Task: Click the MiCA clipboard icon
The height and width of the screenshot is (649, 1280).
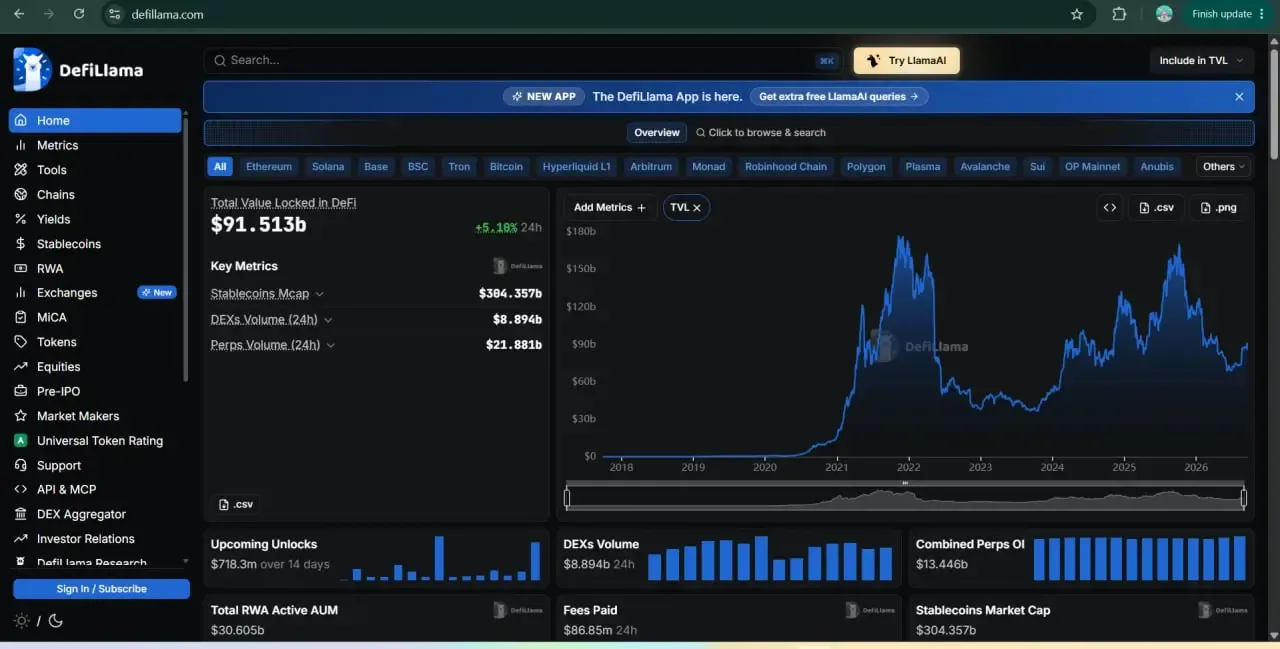Action: click(20, 317)
